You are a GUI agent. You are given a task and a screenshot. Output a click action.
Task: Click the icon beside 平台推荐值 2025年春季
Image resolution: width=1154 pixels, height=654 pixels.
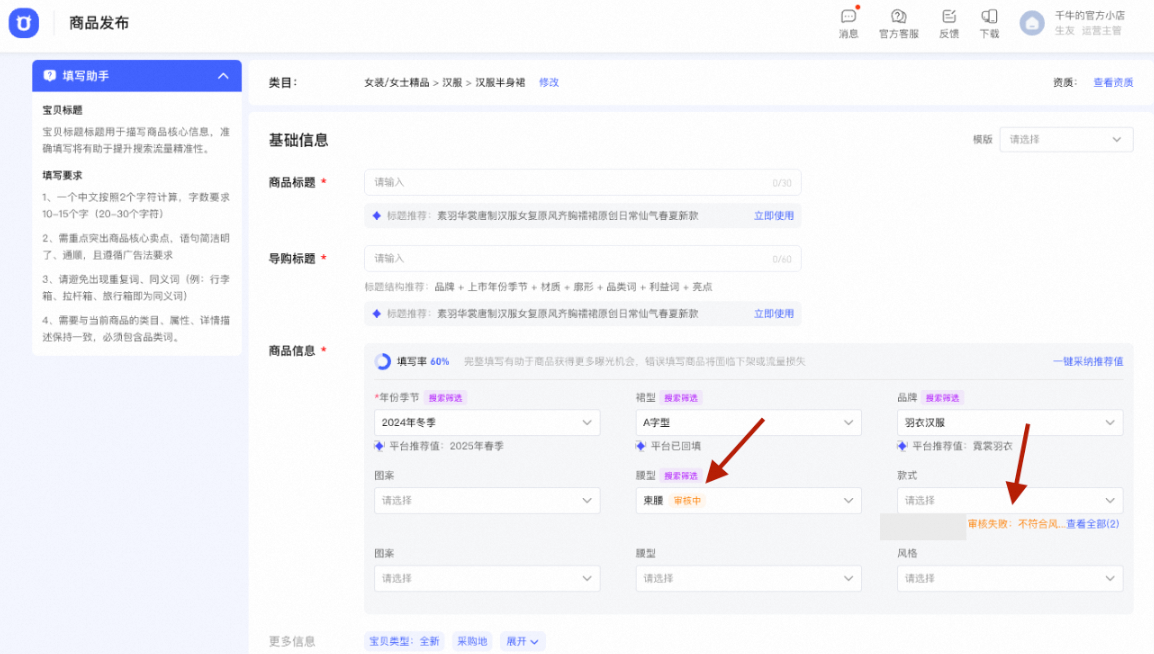[379, 446]
